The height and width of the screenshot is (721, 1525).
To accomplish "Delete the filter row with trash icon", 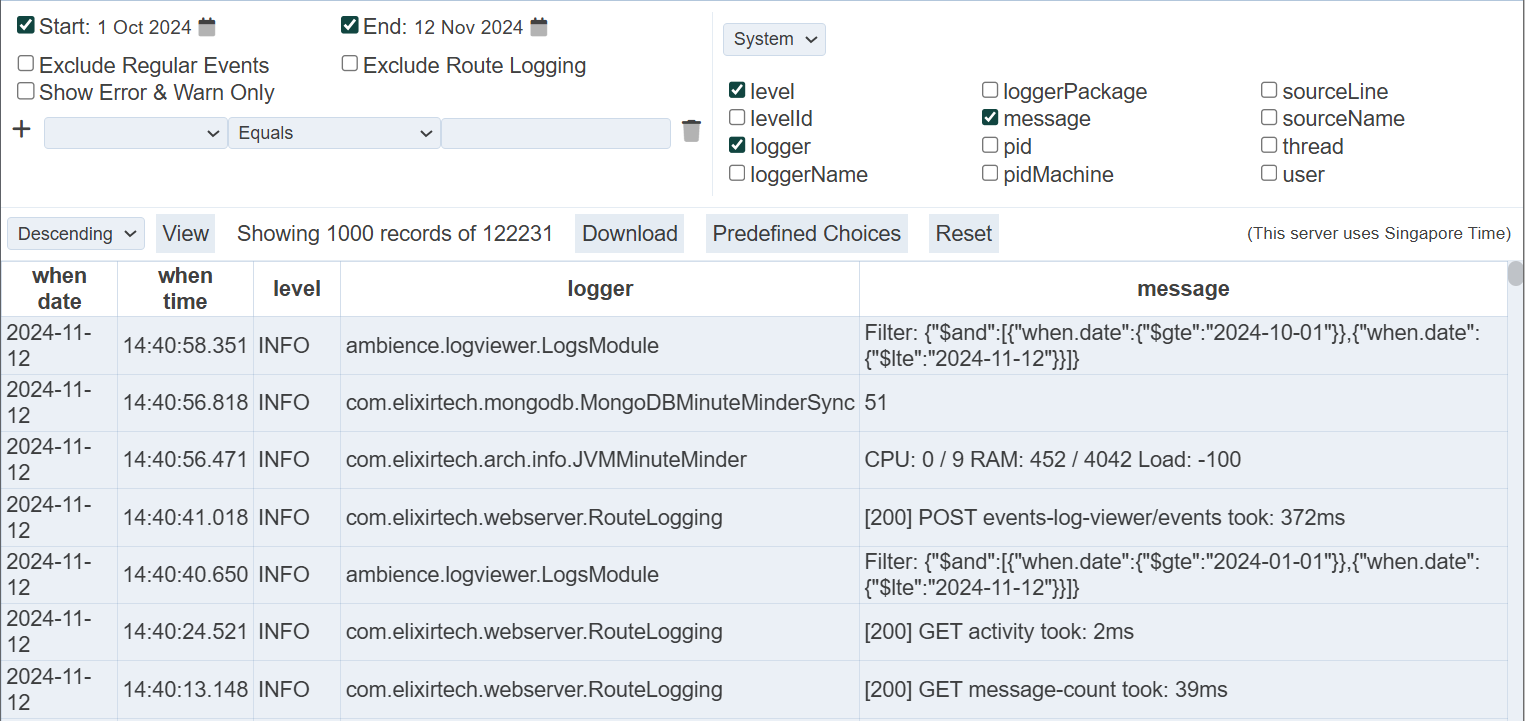I will pyautogui.click(x=691, y=131).
